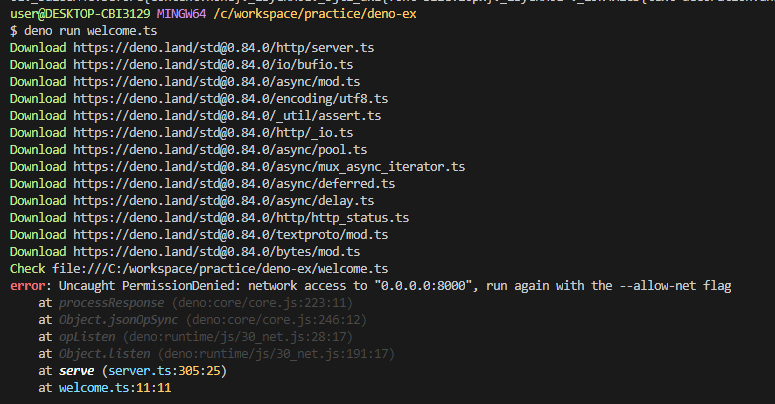Viewport: 775px width, 404px height.
Task: Open the textproto/mod.ts download URL
Action: tap(230, 234)
